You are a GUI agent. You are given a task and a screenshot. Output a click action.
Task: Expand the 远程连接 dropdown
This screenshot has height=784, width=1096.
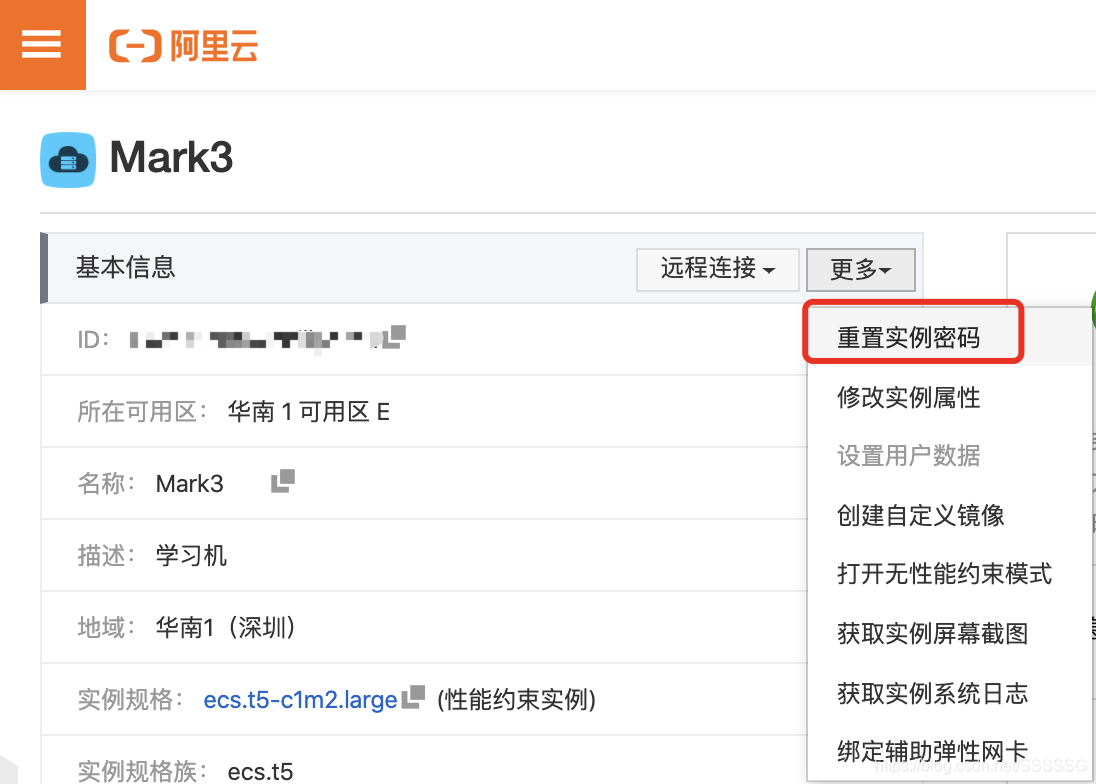click(x=717, y=269)
